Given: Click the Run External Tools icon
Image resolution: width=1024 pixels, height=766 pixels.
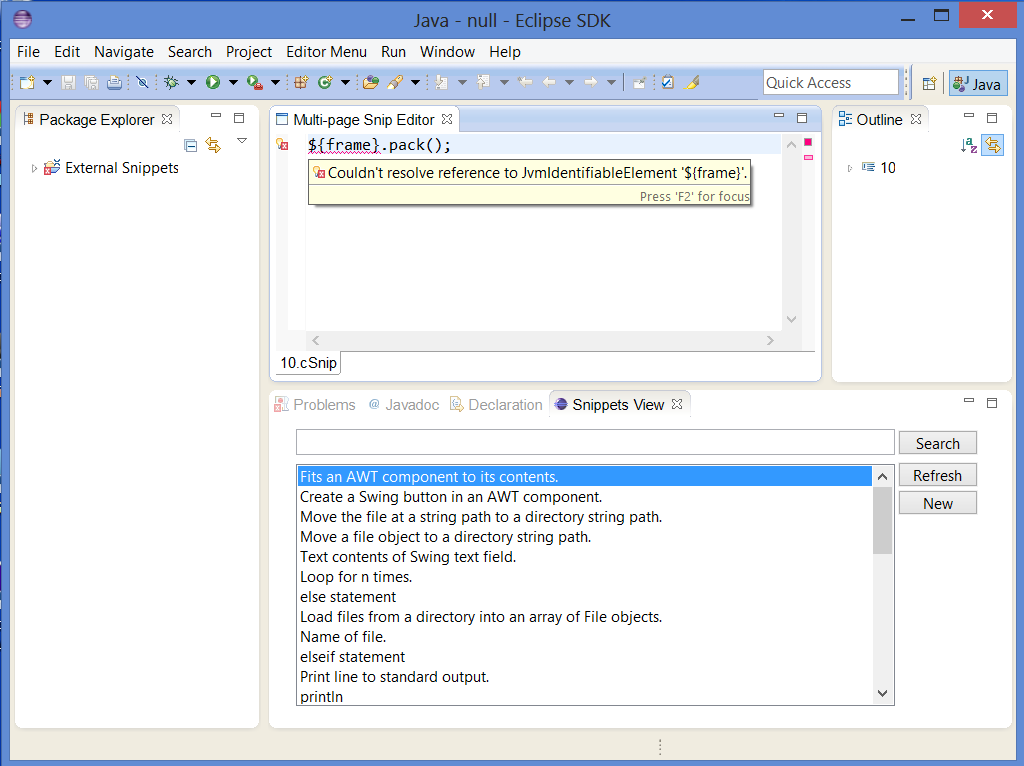Looking at the screenshot, I should pyautogui.click(x=255, y=82).
